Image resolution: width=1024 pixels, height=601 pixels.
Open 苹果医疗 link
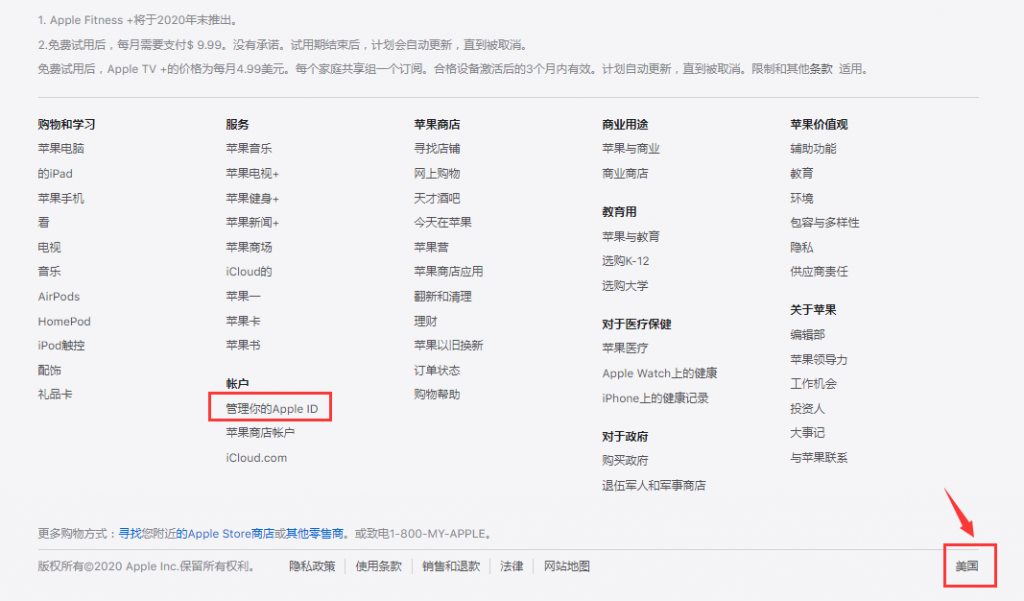pos(625,348)
